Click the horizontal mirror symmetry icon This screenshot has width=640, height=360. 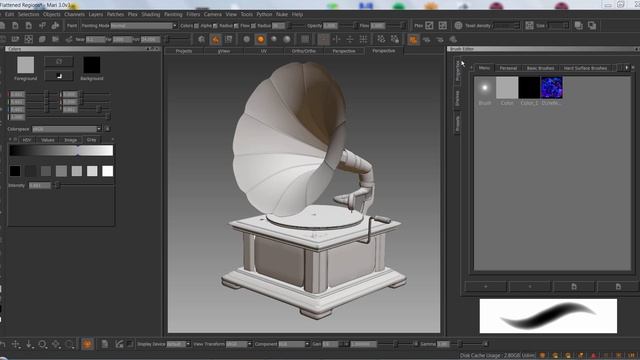[350, 39]
